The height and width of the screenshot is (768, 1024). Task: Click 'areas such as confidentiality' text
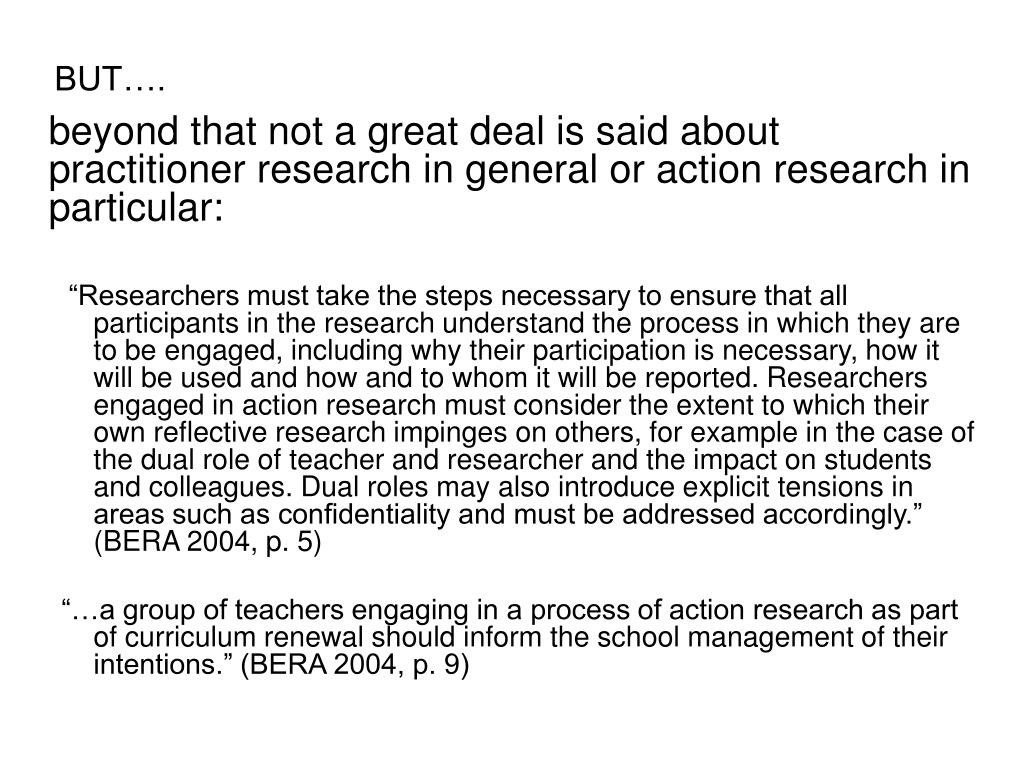click(x=272, y=516)
